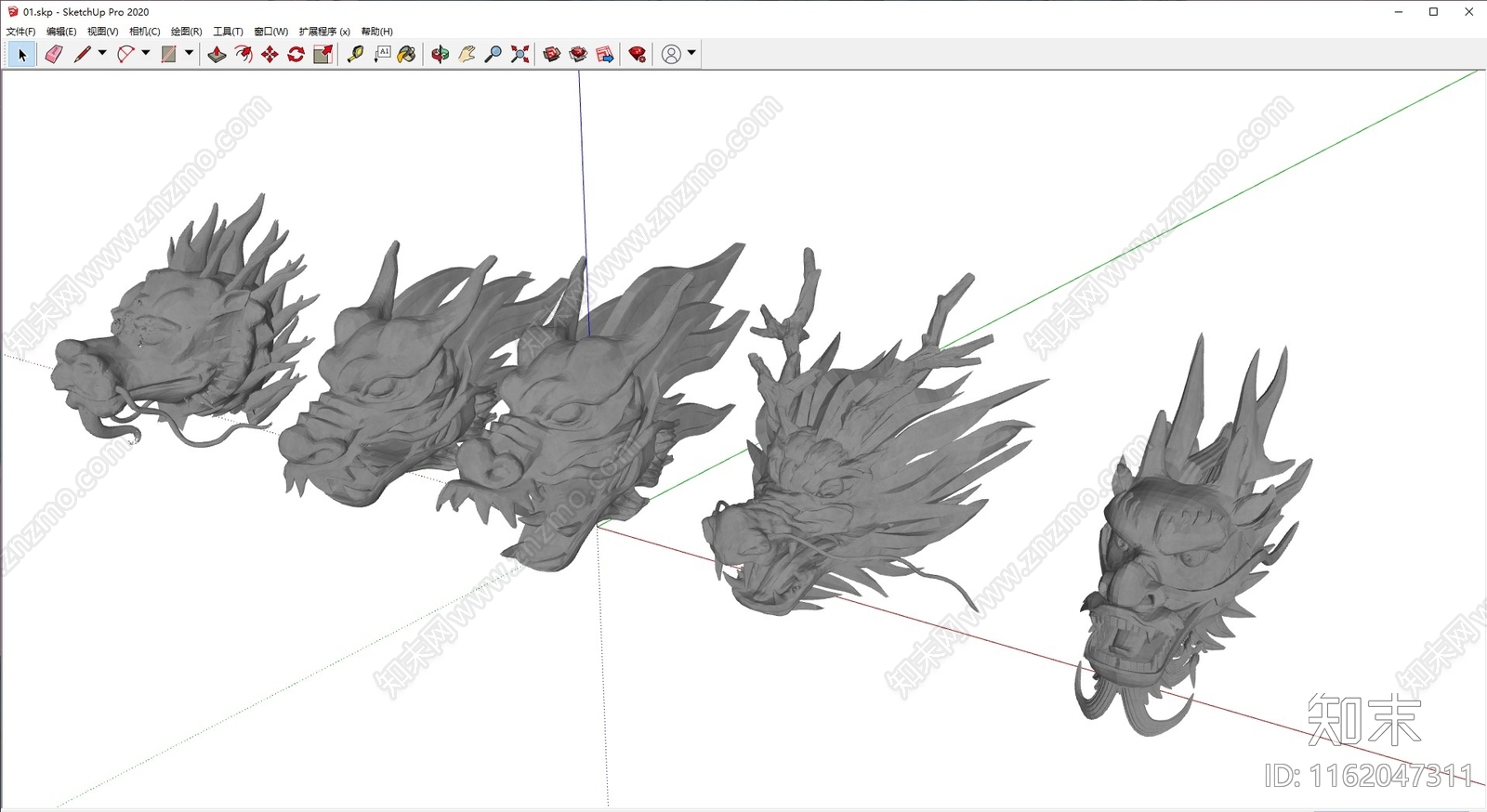Screen dimensions: 1487x812
Task: Open the 工具(T) menu
Action: tap(229, 32)
